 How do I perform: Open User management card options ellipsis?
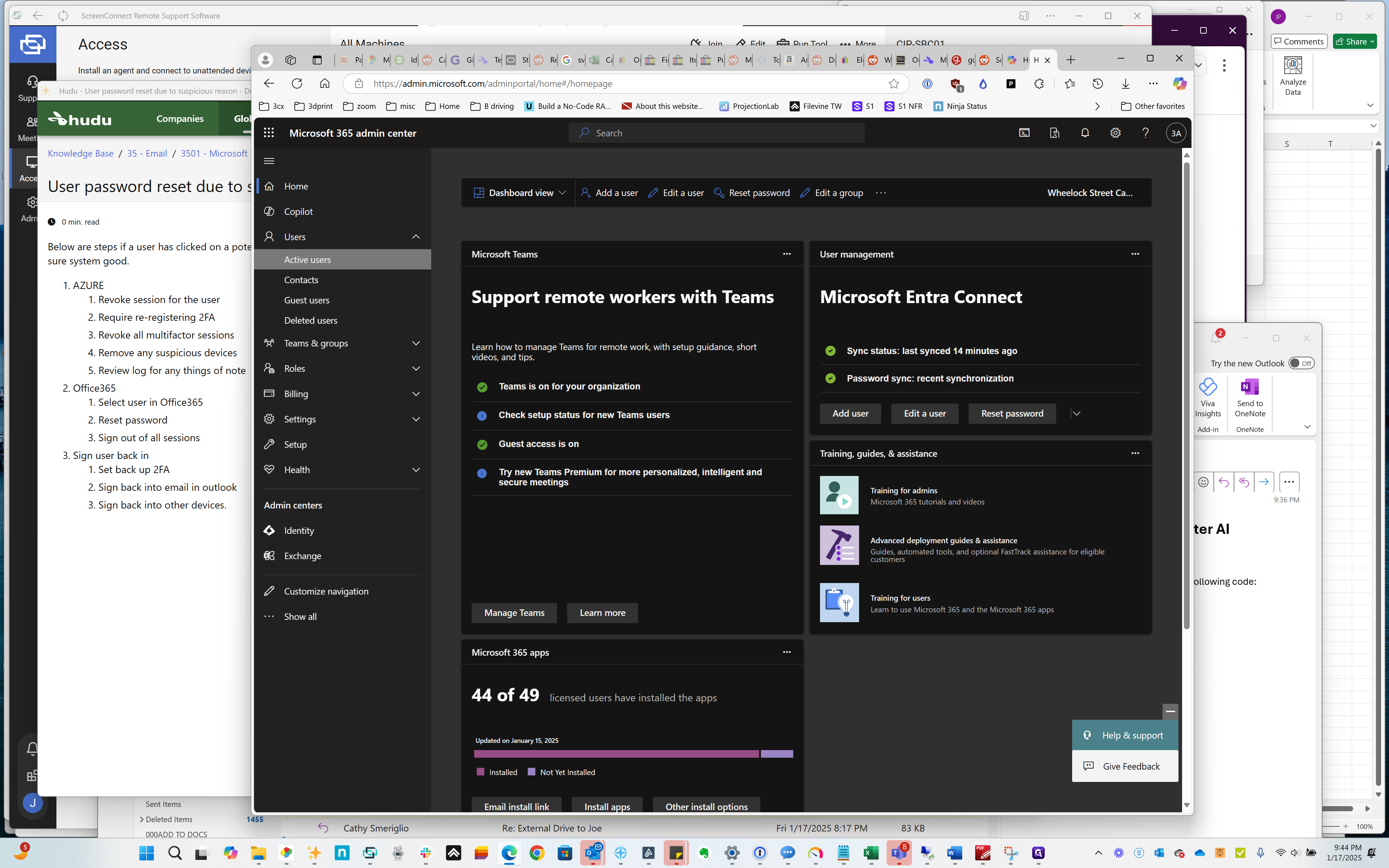1135,254
